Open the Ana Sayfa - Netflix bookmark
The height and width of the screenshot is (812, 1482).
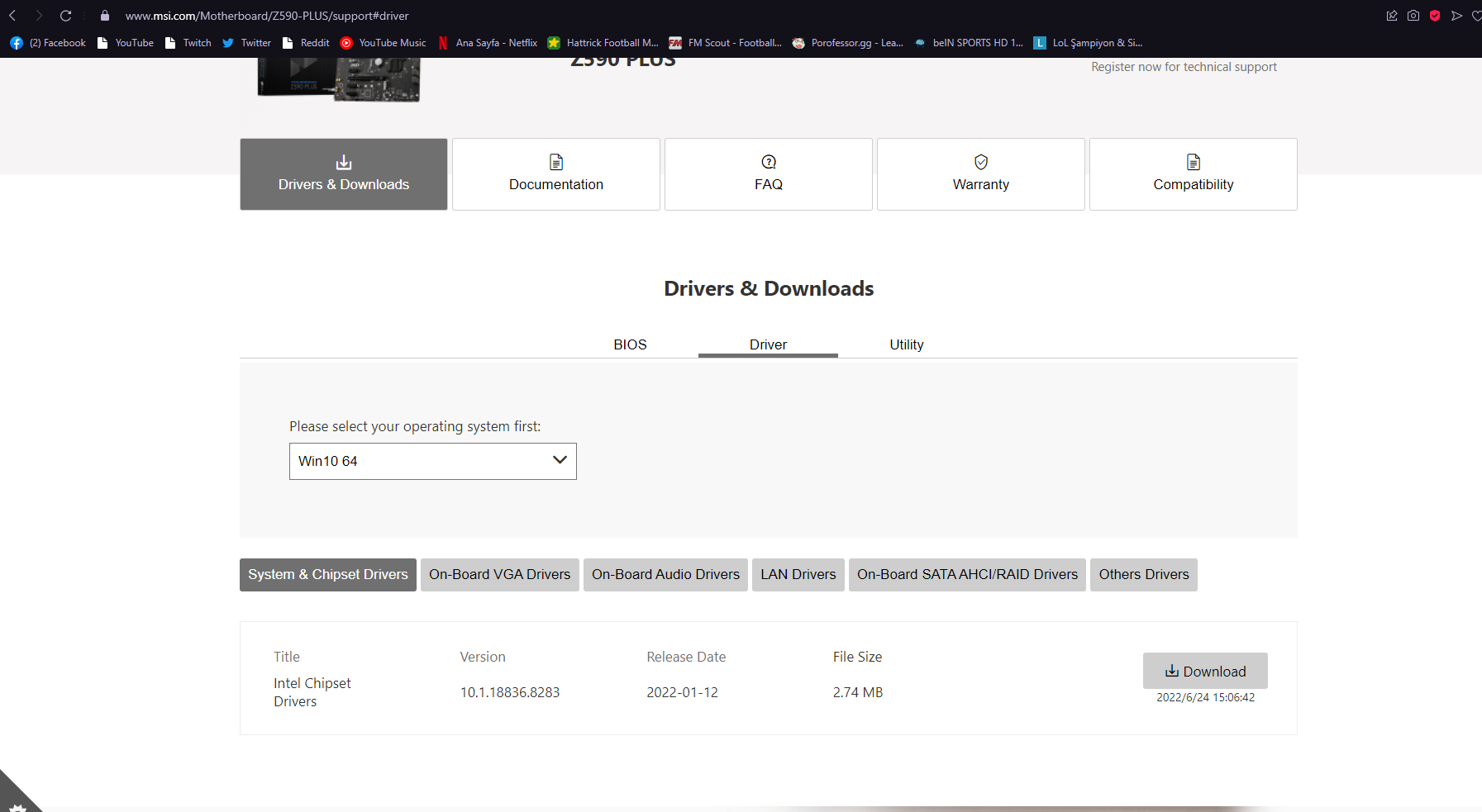point(488,43)
